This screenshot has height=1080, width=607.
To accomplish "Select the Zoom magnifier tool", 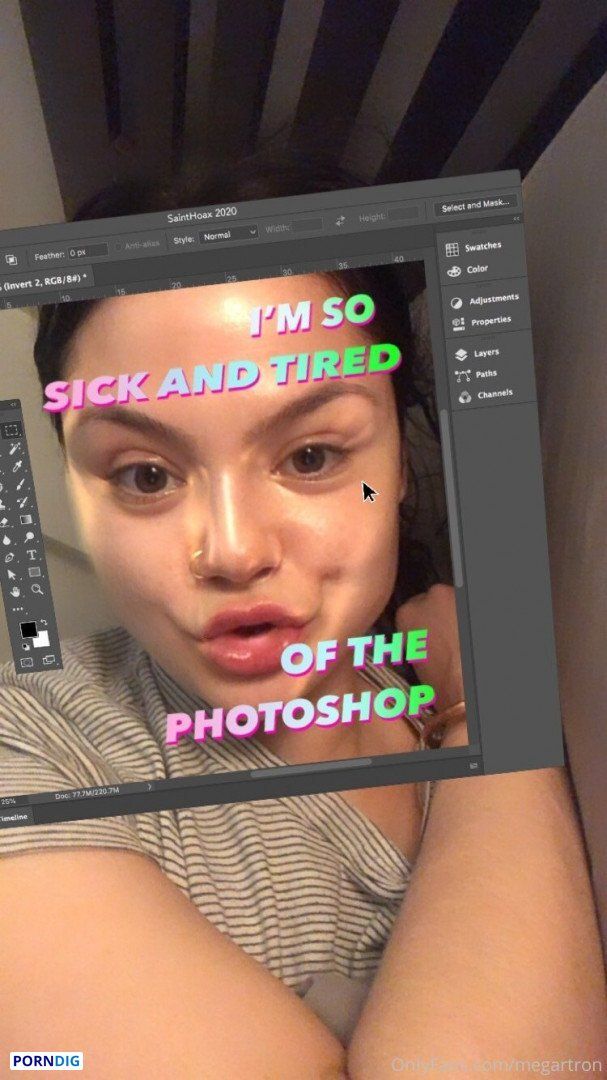I will click(37, 589).
